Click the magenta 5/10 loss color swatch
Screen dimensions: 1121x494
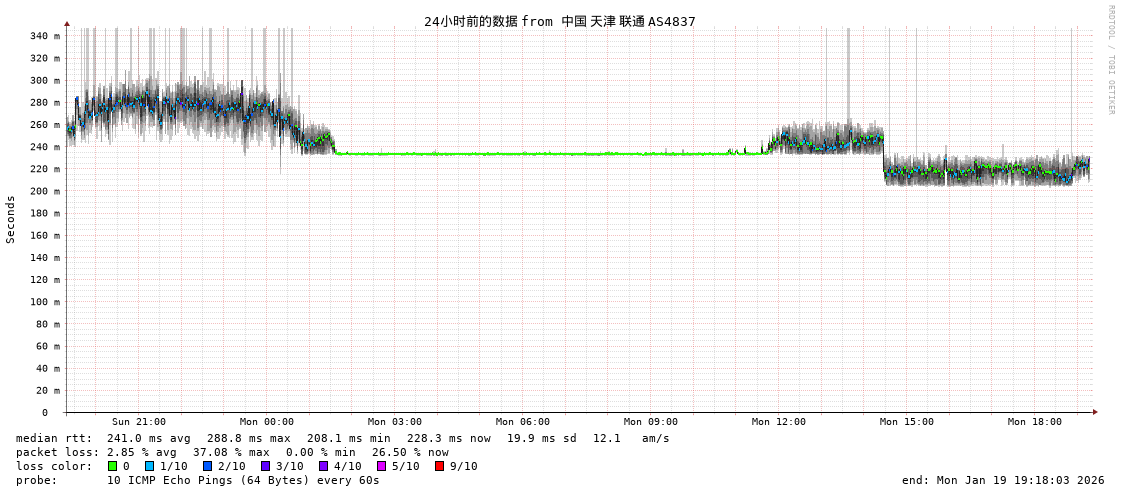(x=382, y=466)
